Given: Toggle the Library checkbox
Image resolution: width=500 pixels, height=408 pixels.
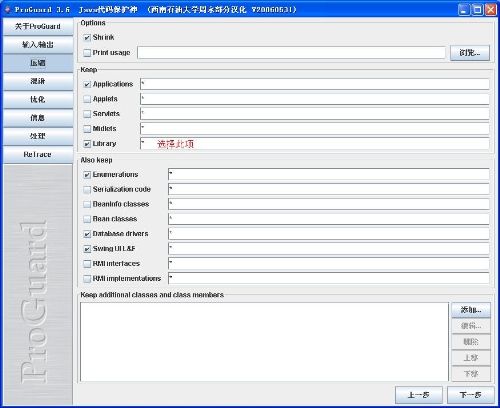Looking at the screenshot, I should (87, 144).
